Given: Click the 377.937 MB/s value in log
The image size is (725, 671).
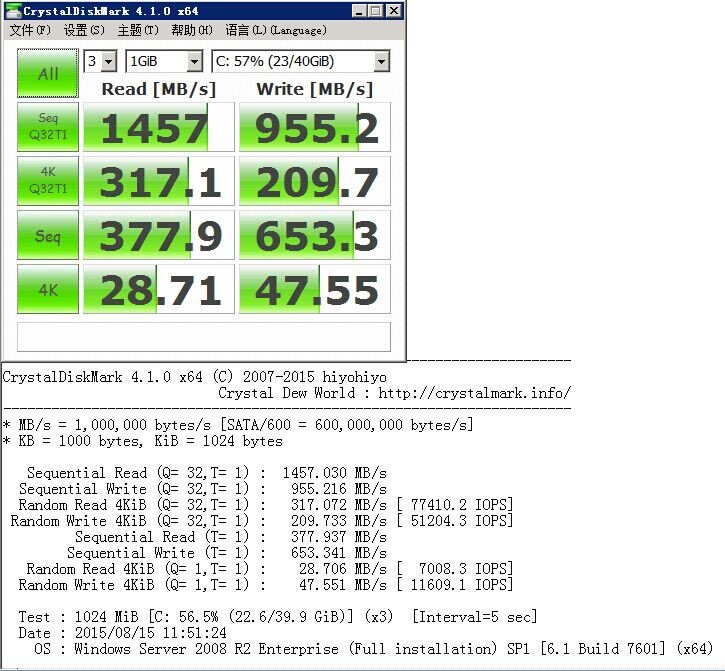Looking at the screenshot, I should tap(338, 537).
